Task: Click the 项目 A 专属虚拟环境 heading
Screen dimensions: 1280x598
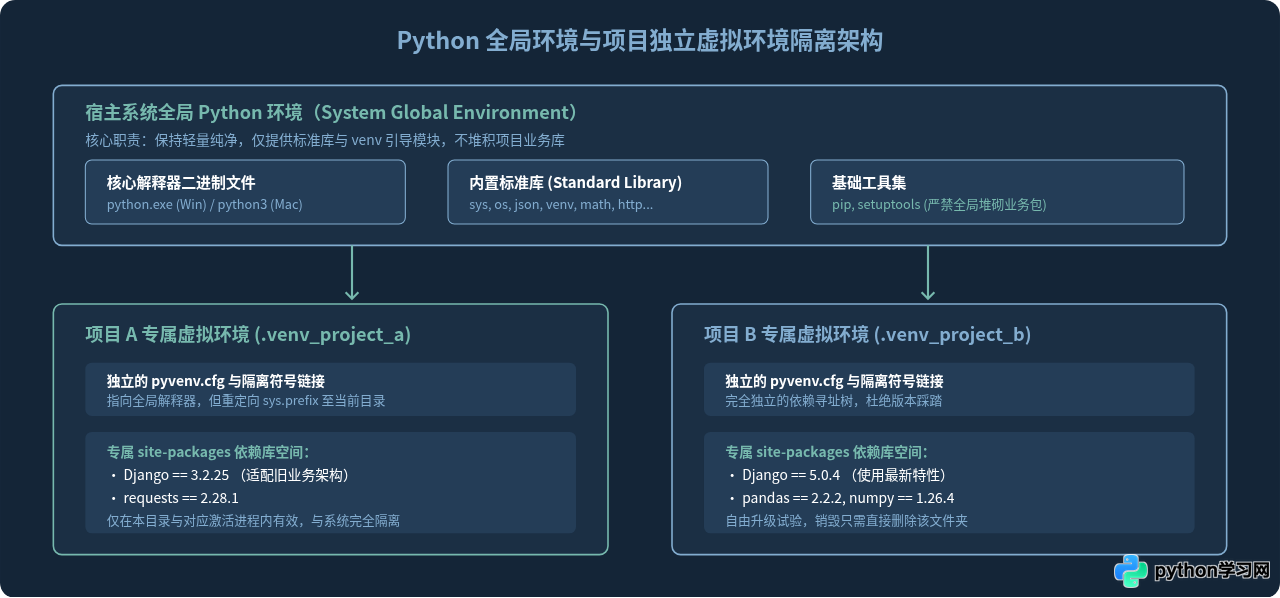Action: (248, 334)
